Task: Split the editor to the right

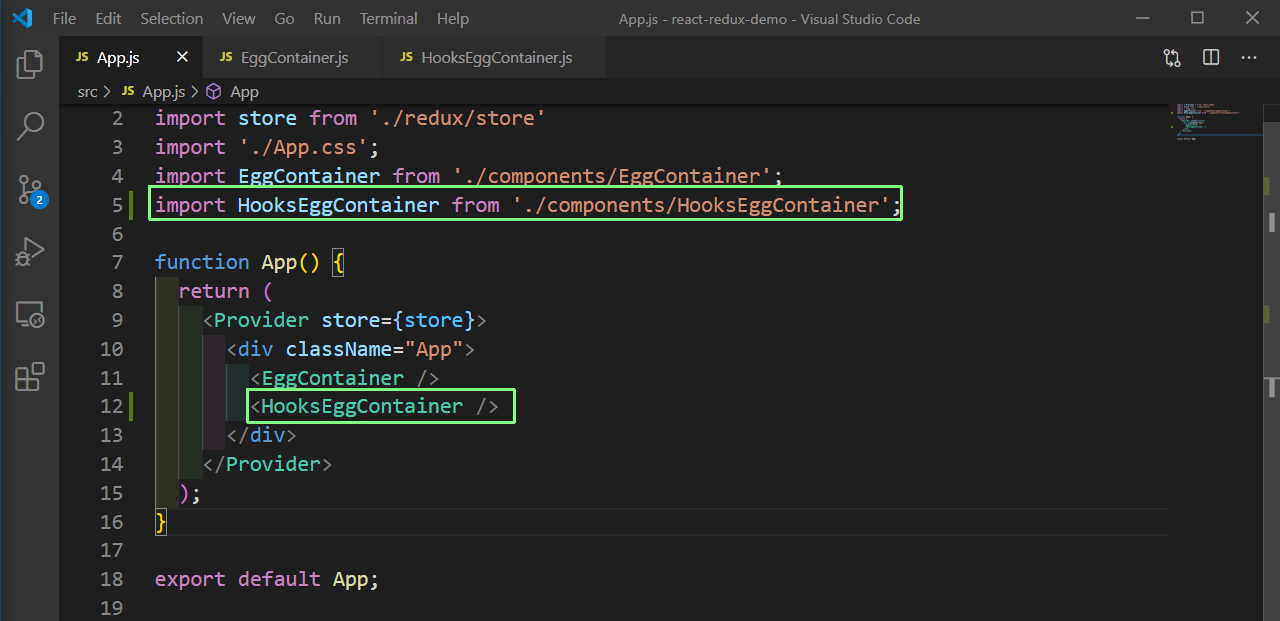Action: click(1211, 58)
